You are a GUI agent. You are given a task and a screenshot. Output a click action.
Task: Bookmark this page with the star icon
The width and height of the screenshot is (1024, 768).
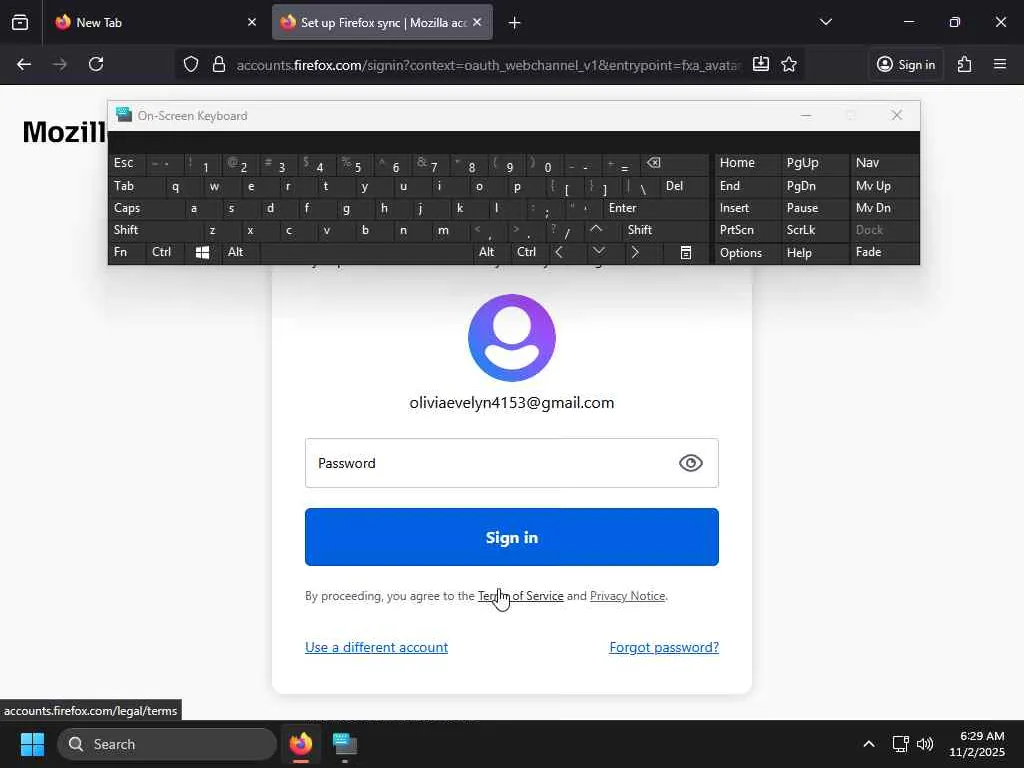(789, 64)
